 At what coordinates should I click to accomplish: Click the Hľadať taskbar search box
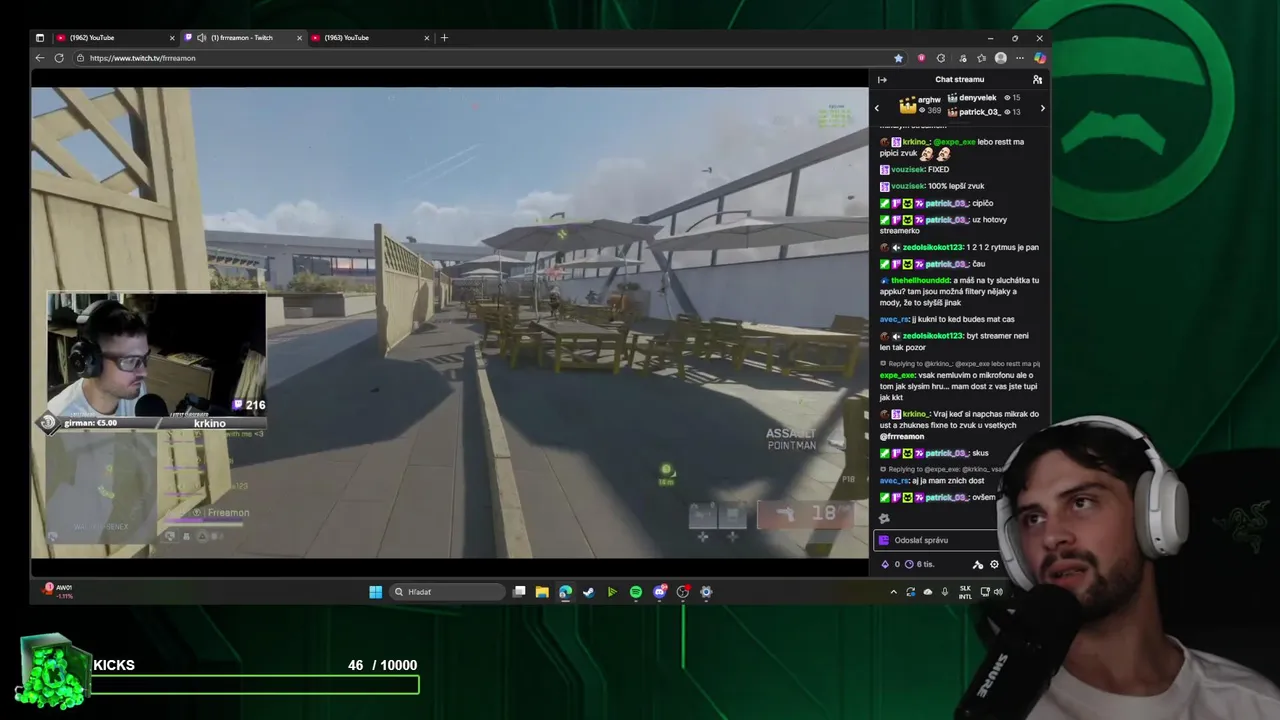tap(445, 592)
